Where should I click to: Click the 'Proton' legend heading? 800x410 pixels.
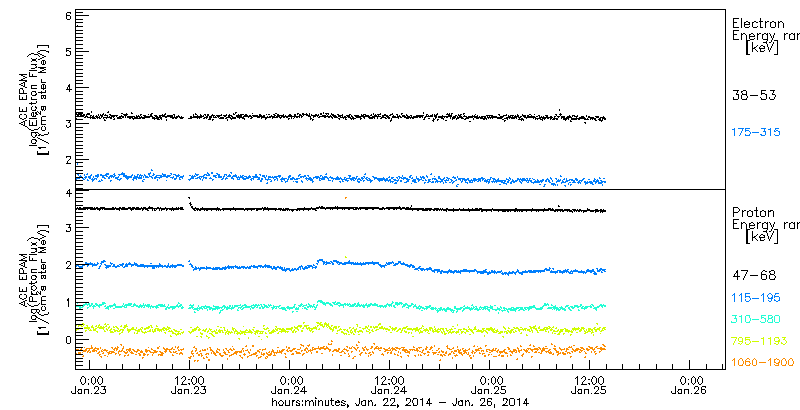(753, 213)
